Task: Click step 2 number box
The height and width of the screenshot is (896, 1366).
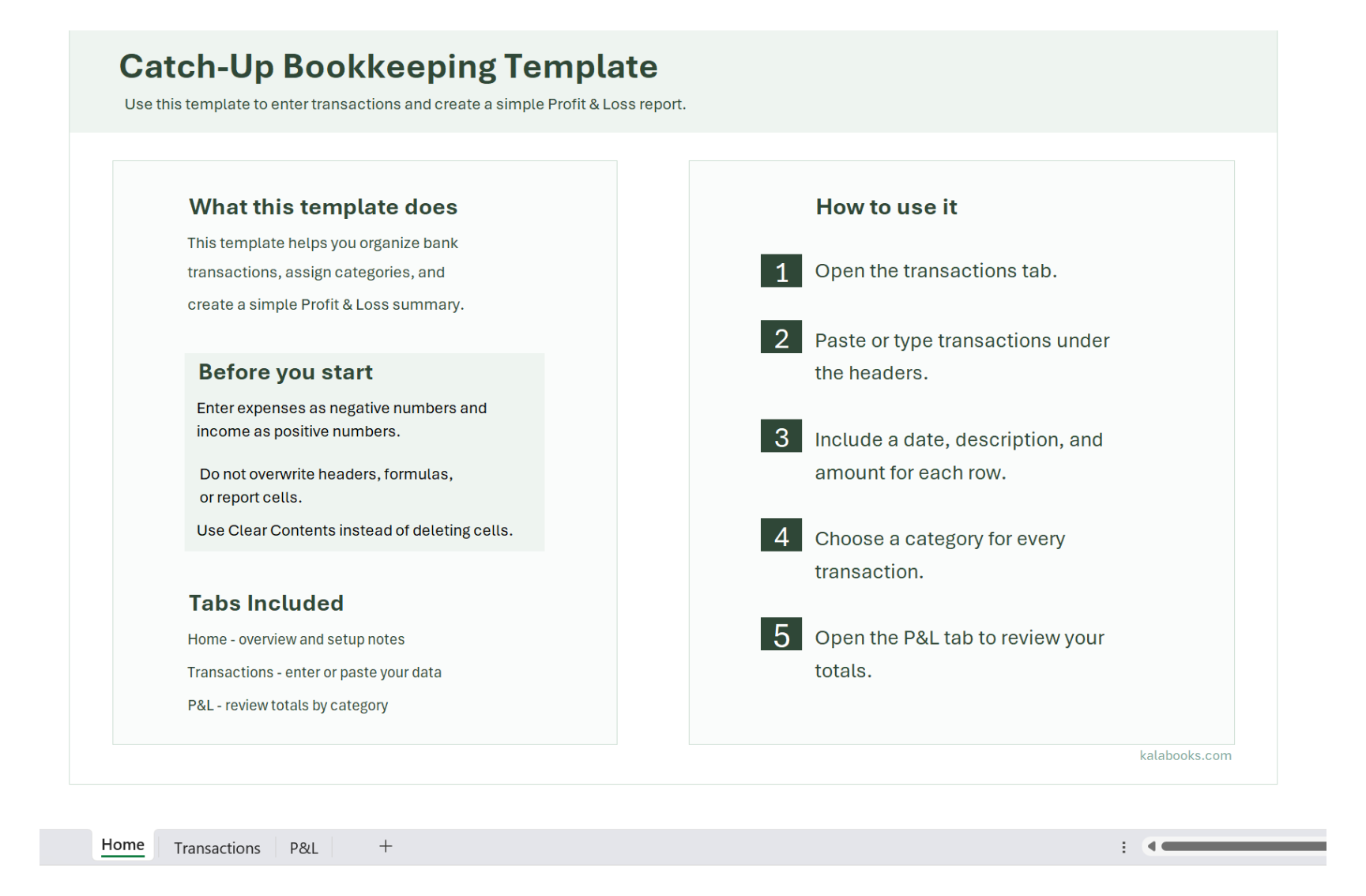Action: [x=781, y=337]
